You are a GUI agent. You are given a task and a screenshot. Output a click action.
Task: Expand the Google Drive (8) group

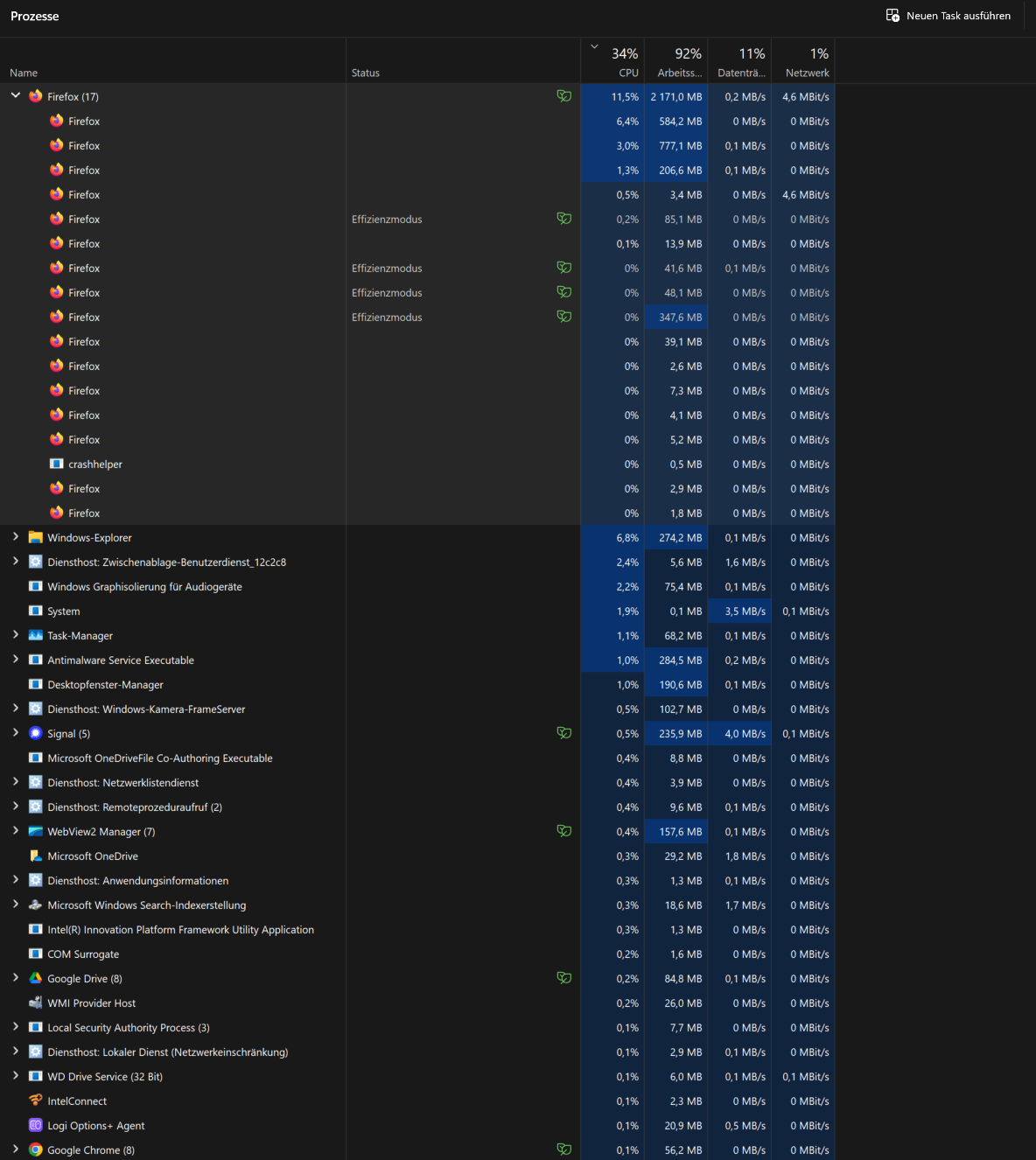16,977
